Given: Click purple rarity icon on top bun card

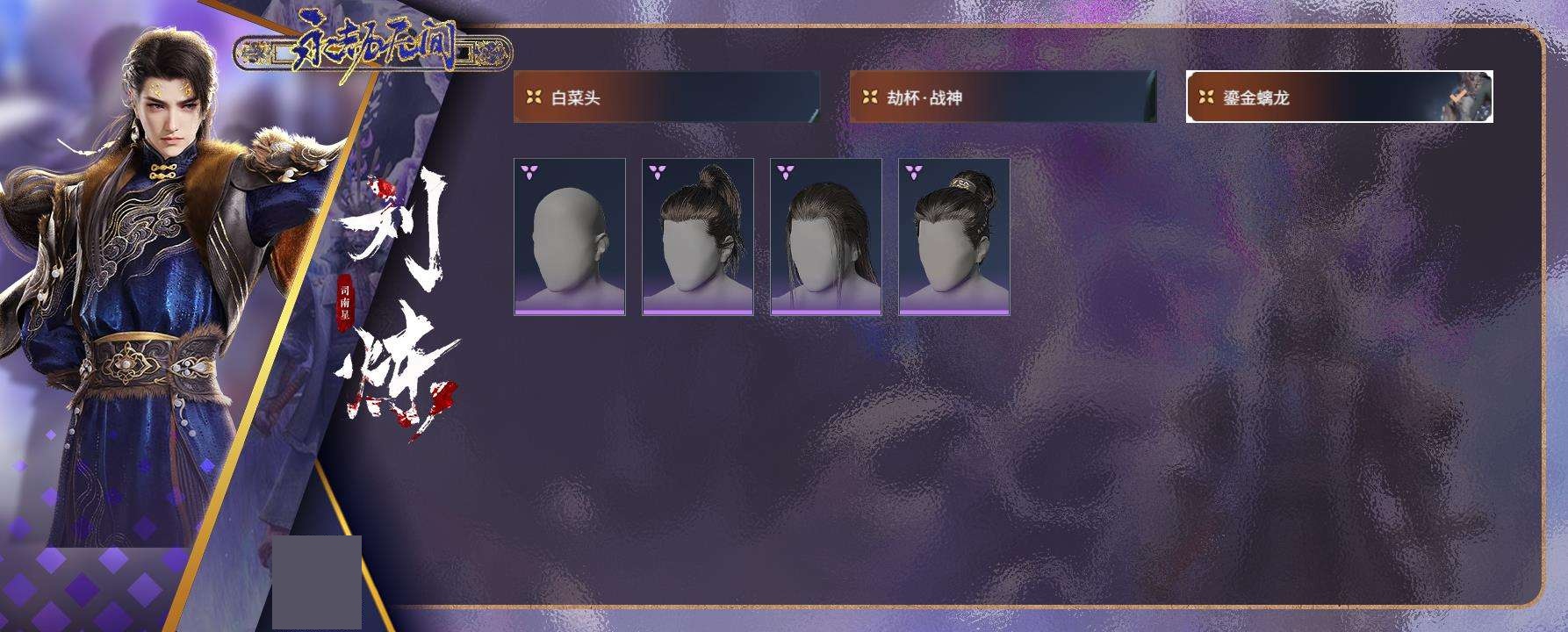Looking at the screenshot, I should tap(914, 171).
